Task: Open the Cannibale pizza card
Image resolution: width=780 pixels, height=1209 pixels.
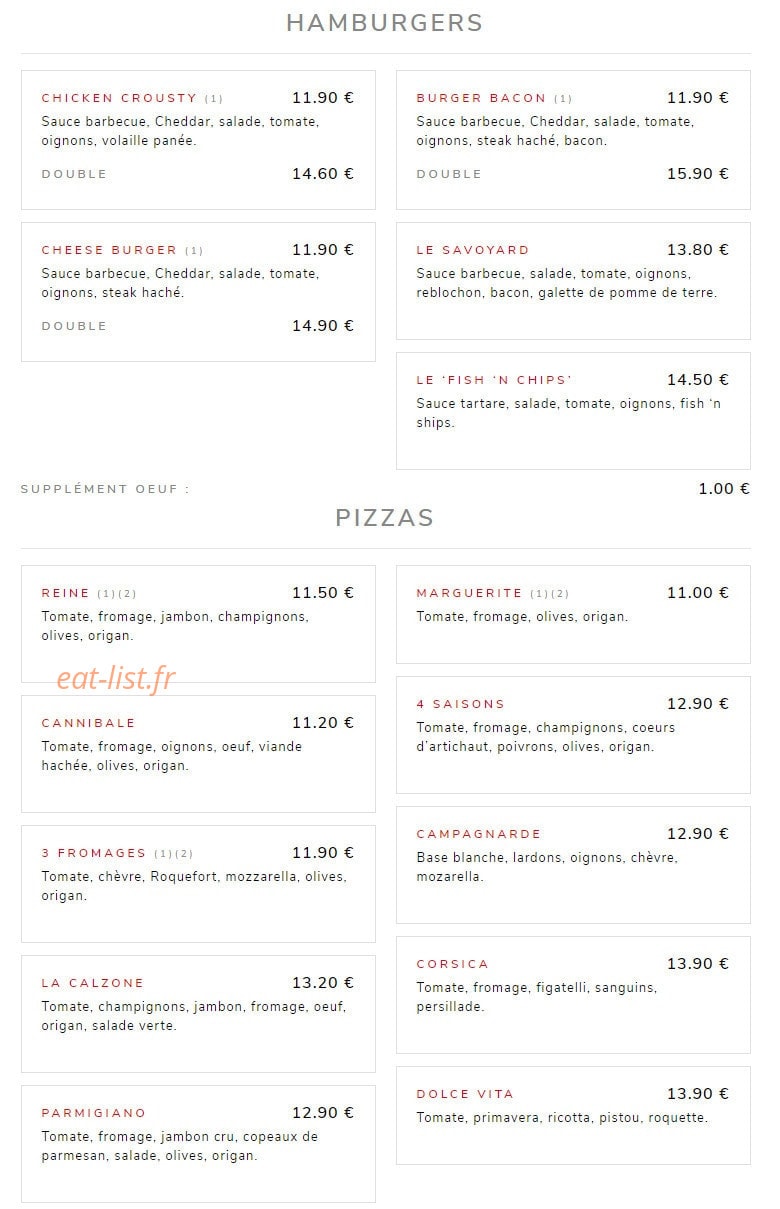Action: (198, 753)
